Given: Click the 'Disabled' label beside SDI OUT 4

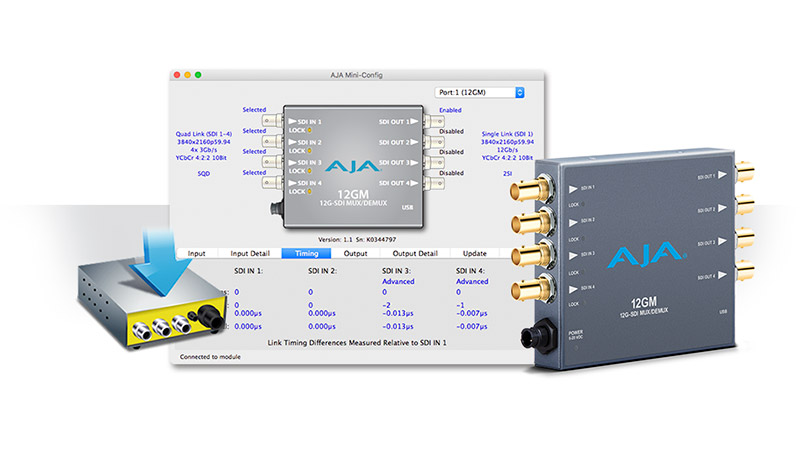Looking at the screenshot, I should 452,173.
